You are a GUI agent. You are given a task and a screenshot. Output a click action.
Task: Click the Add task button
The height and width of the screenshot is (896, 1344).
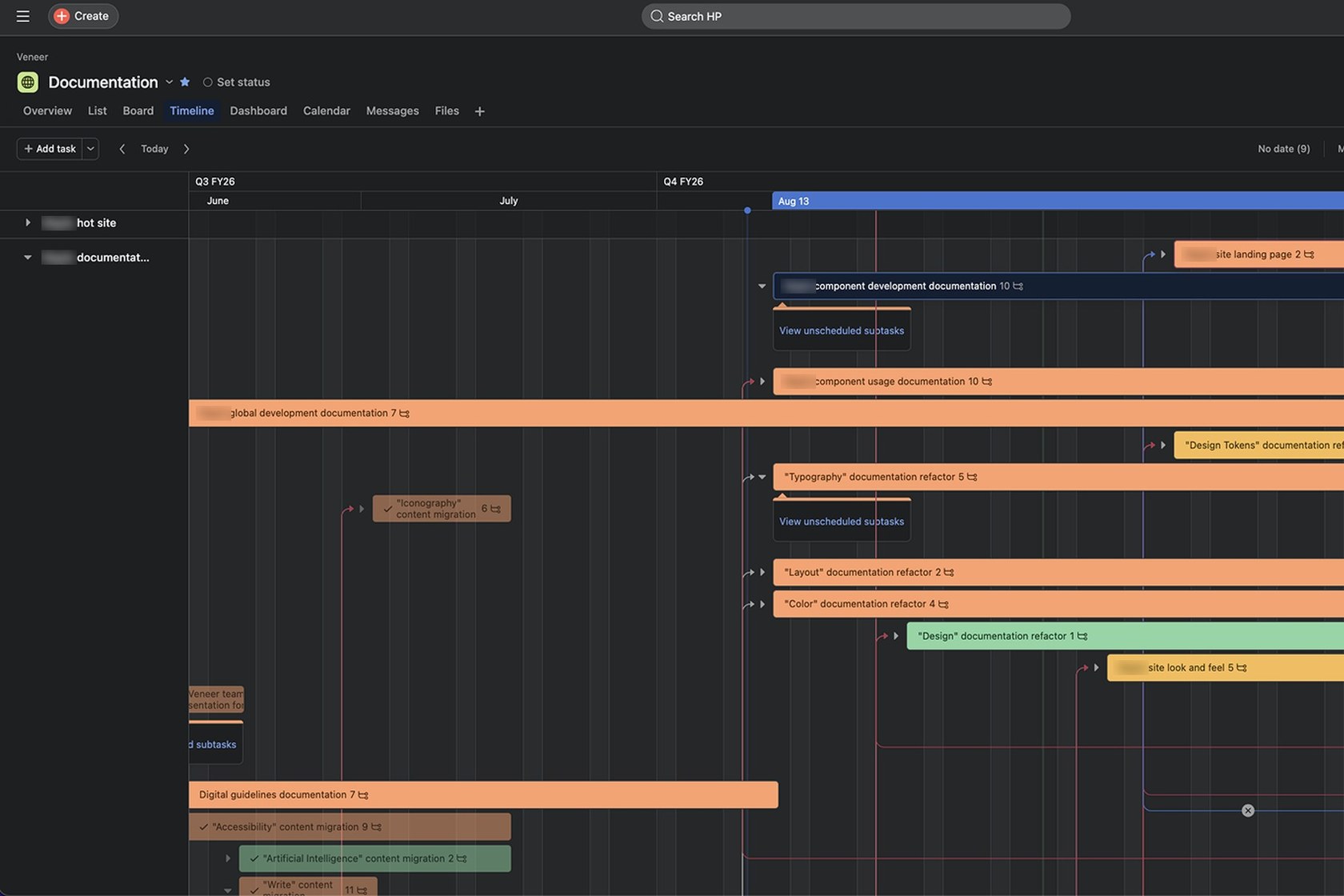pyautogui.click(x=50, y=149)
